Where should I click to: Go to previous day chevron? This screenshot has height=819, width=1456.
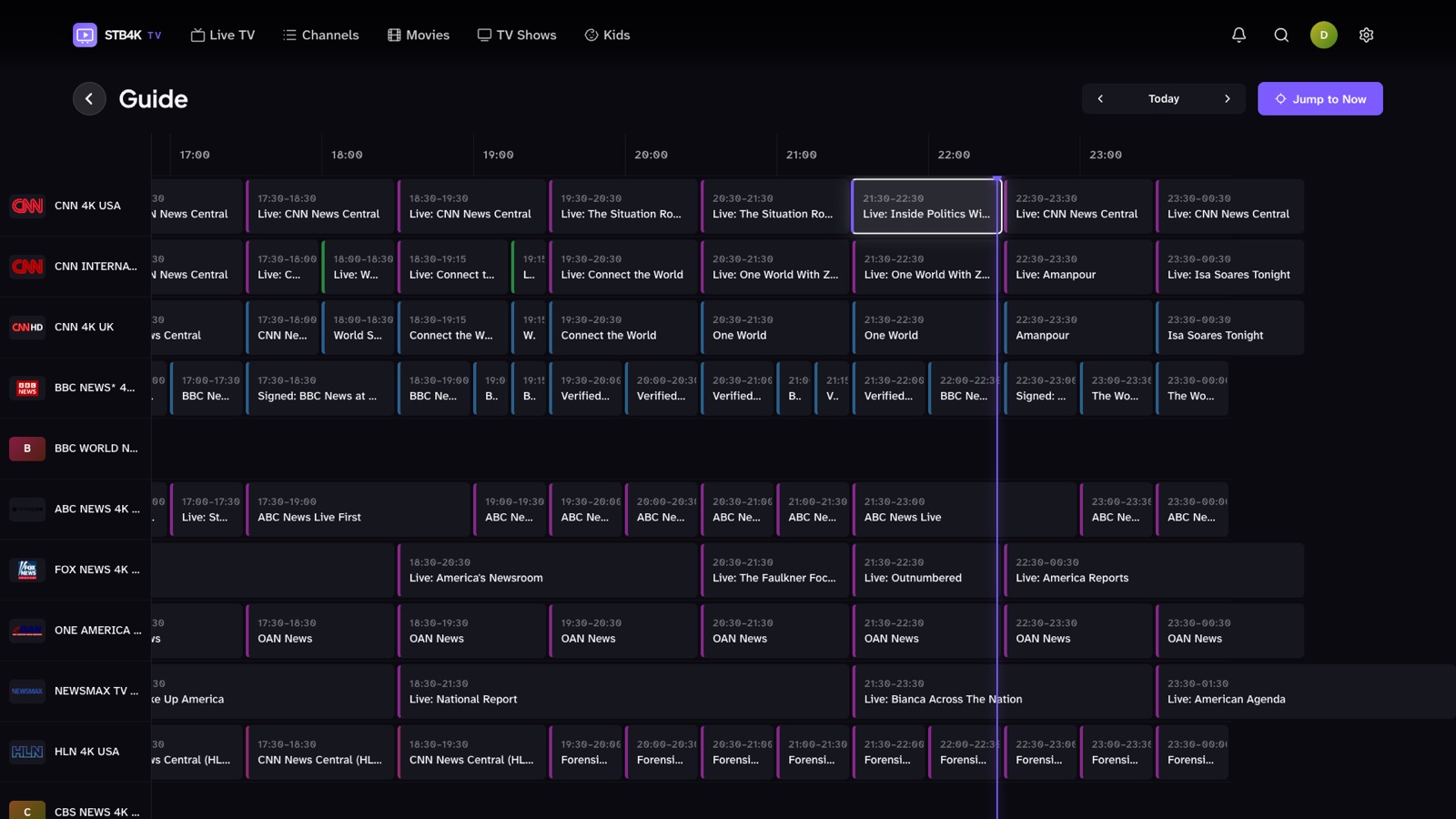click(1100, 99)
